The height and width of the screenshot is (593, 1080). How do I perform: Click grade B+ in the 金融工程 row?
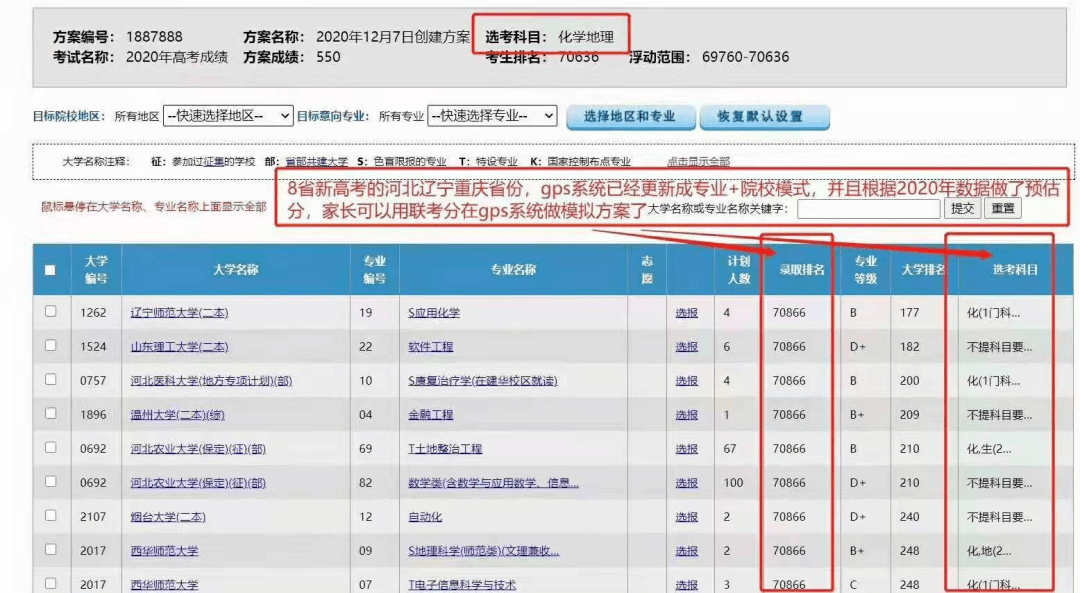point(857,415)
